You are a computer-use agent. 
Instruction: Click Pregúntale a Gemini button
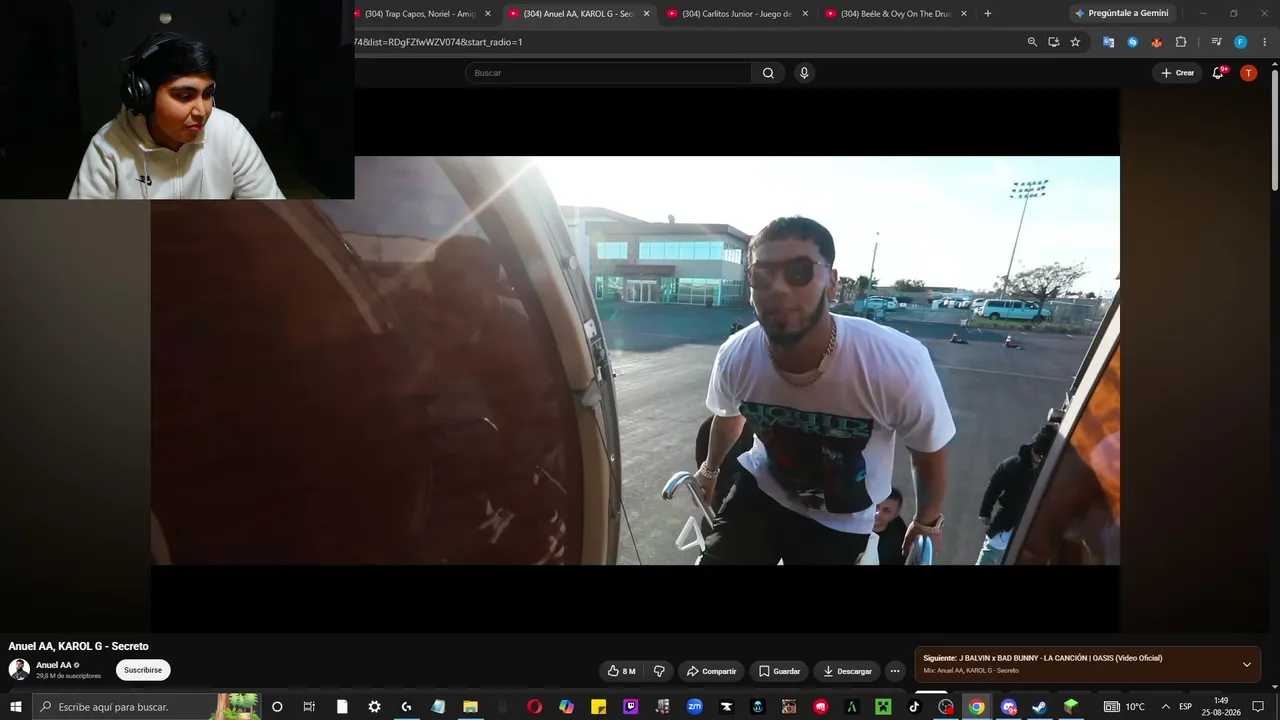coord(1121,14)
